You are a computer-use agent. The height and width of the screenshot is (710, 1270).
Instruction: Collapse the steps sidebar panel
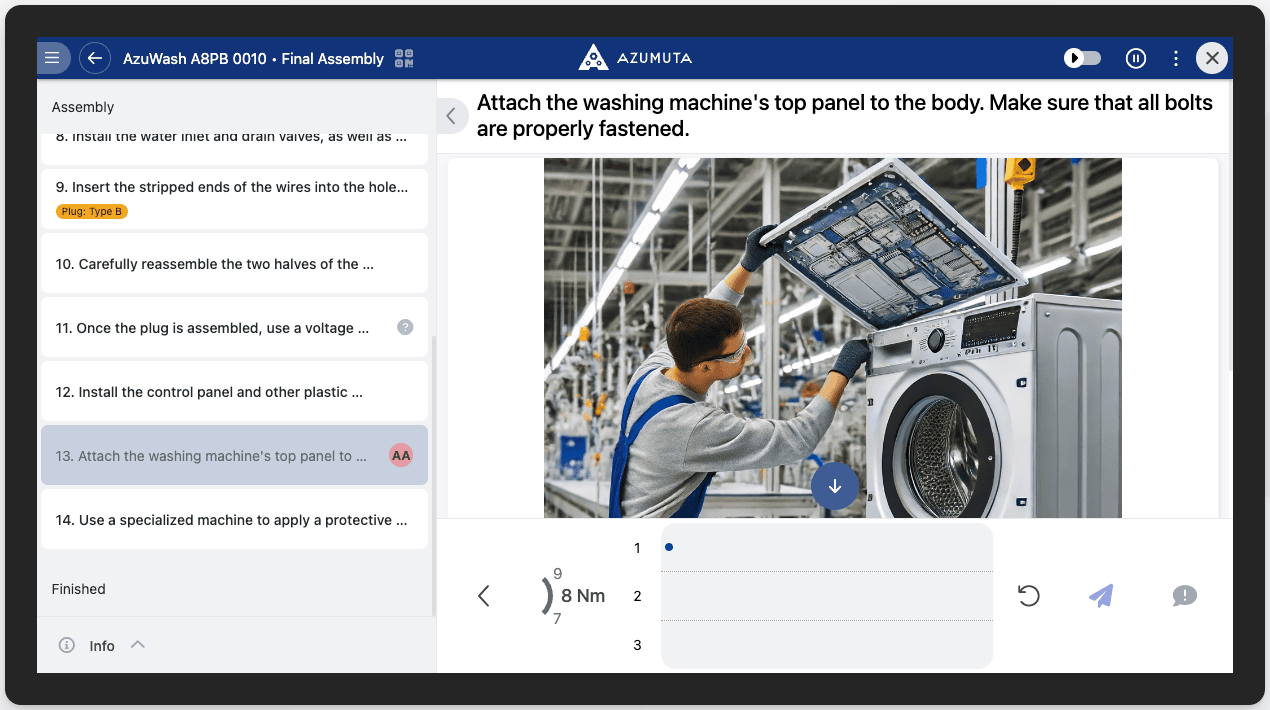point(451,116)
